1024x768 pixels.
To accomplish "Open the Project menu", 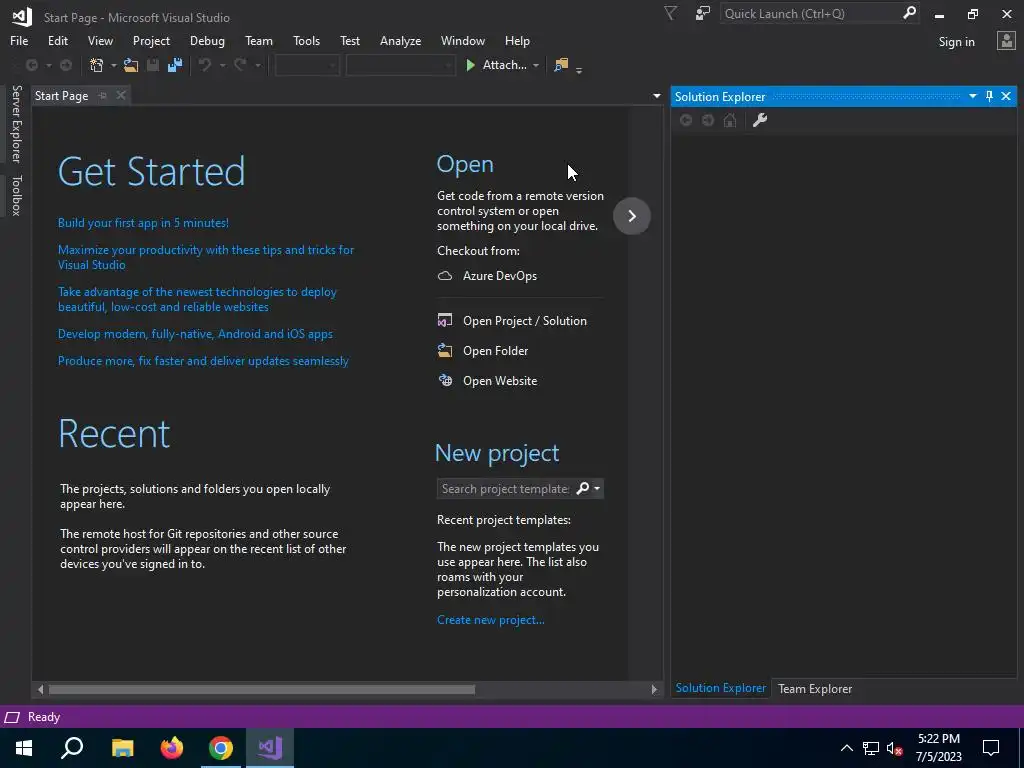I will point(152,41).
